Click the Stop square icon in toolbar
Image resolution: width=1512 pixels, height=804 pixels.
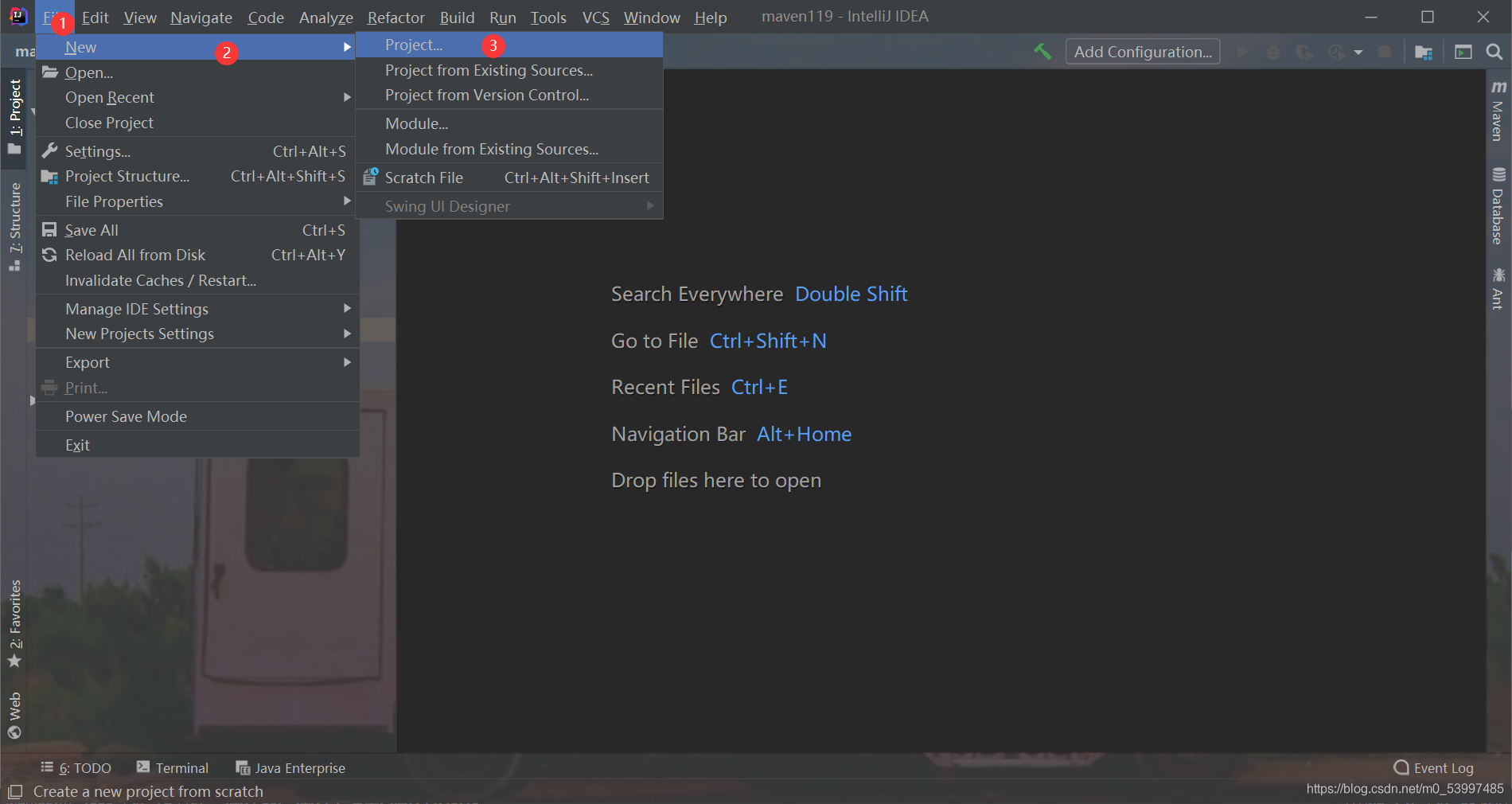[1385, 52]
